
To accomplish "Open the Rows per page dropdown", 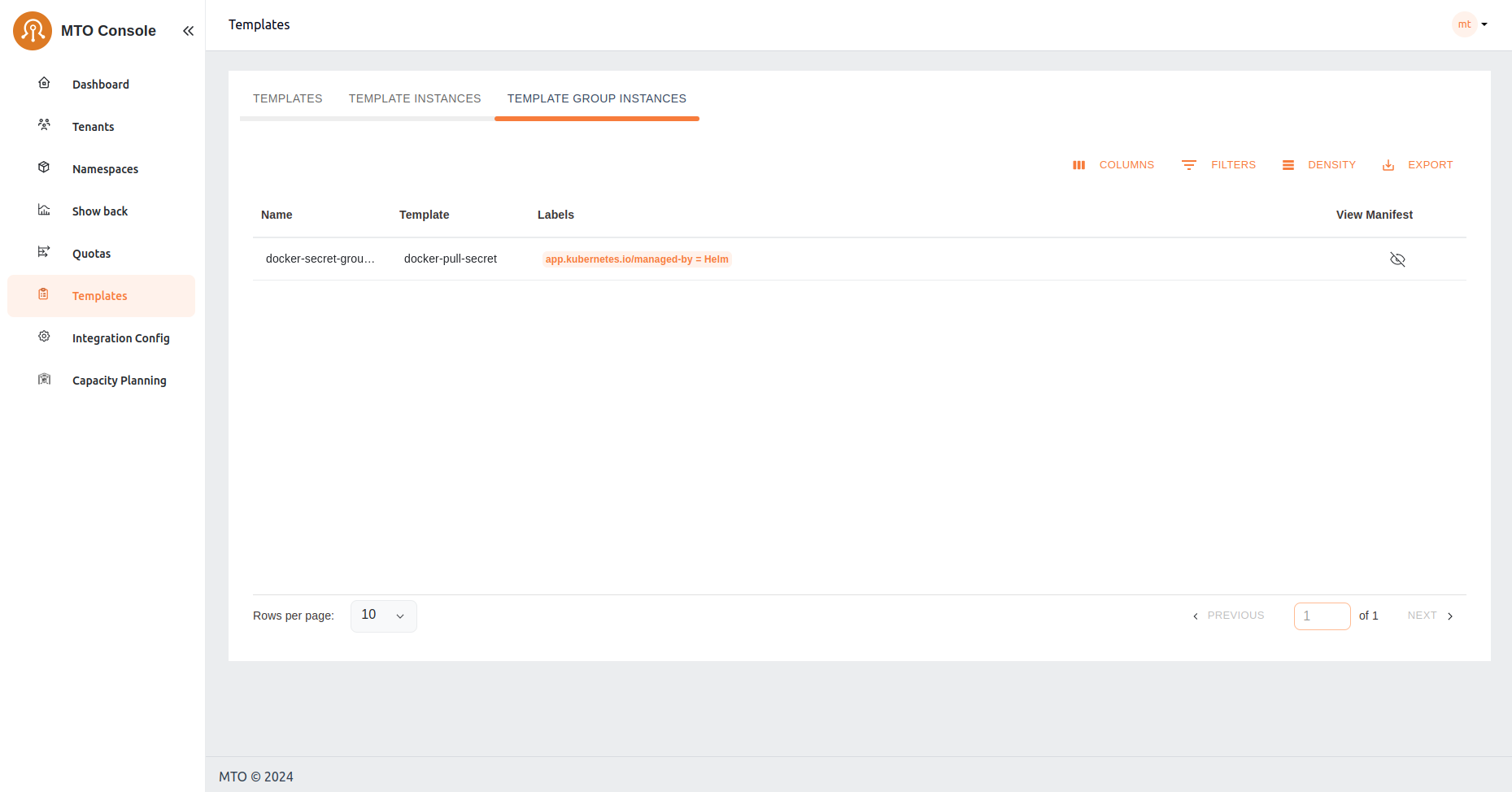I will 383,616.
